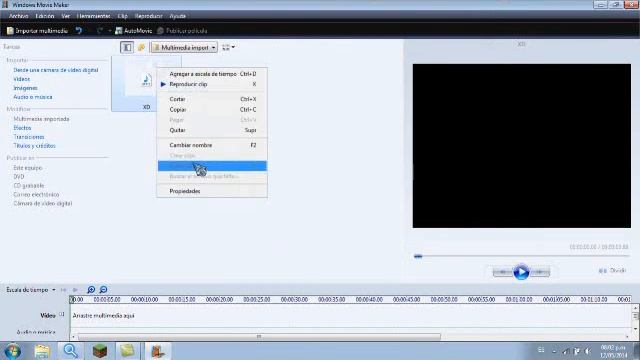The width and height of the screenshot is (640, 360).
Task: Open the Archivo menu
Action: pos(18,16)
